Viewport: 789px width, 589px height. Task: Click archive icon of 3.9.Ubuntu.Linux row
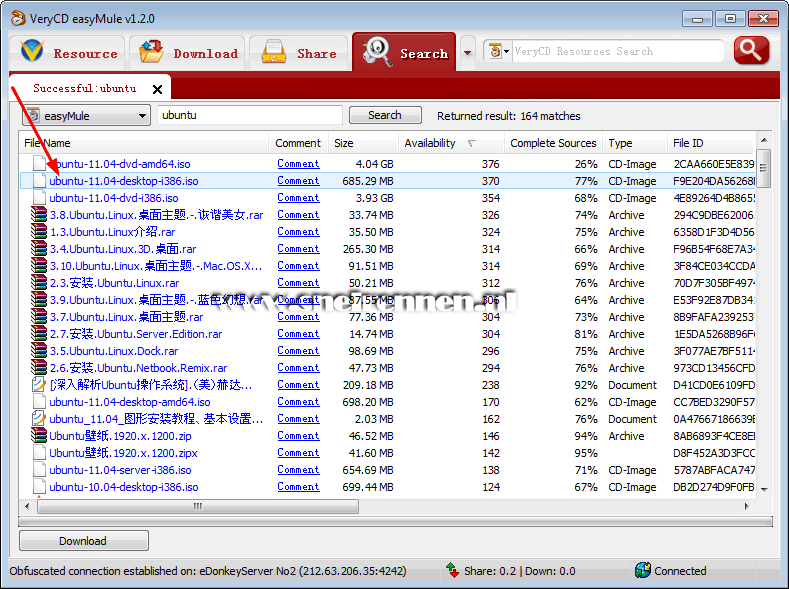point(39,300)
